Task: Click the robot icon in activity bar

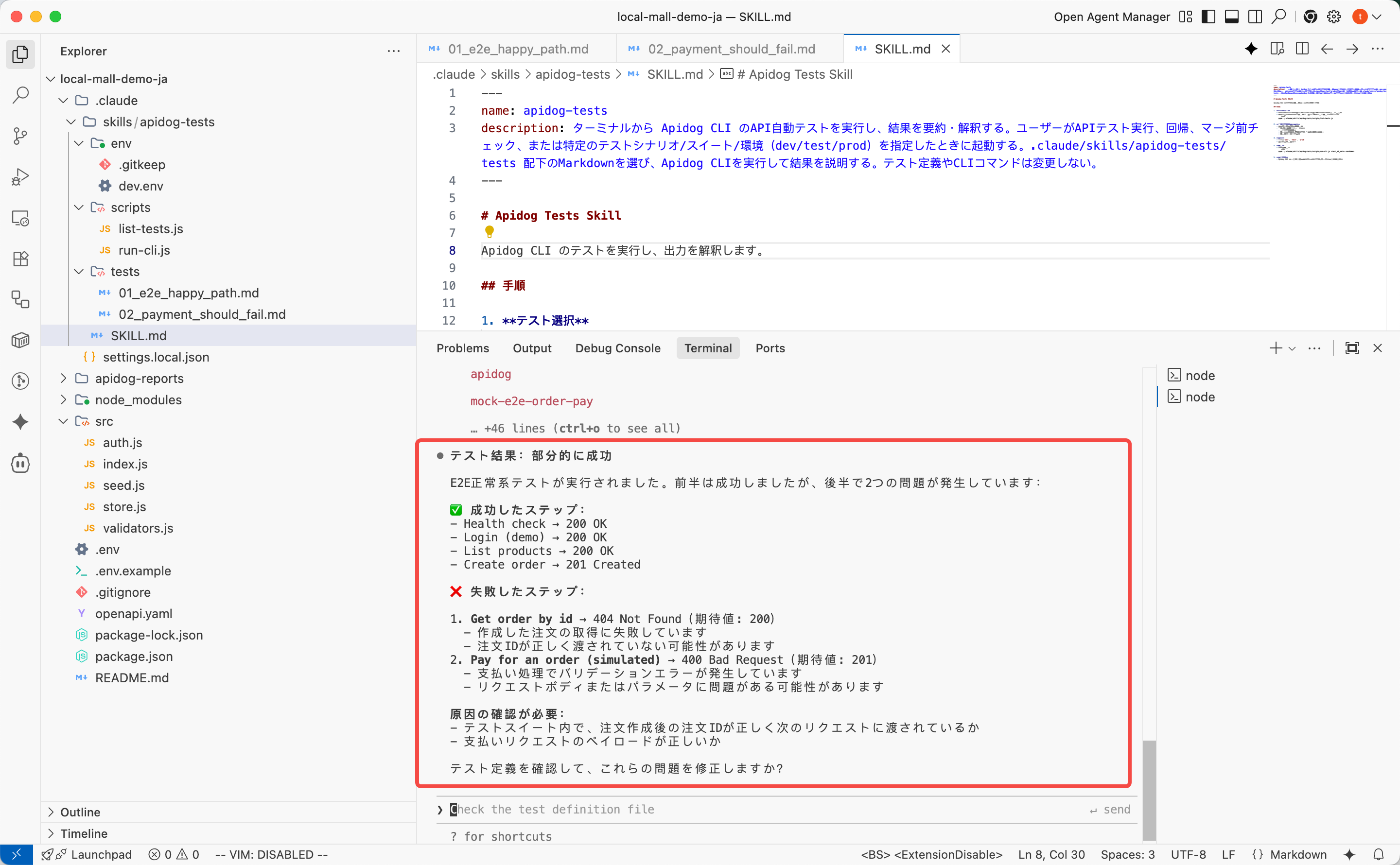Action: tap(20, 462)
